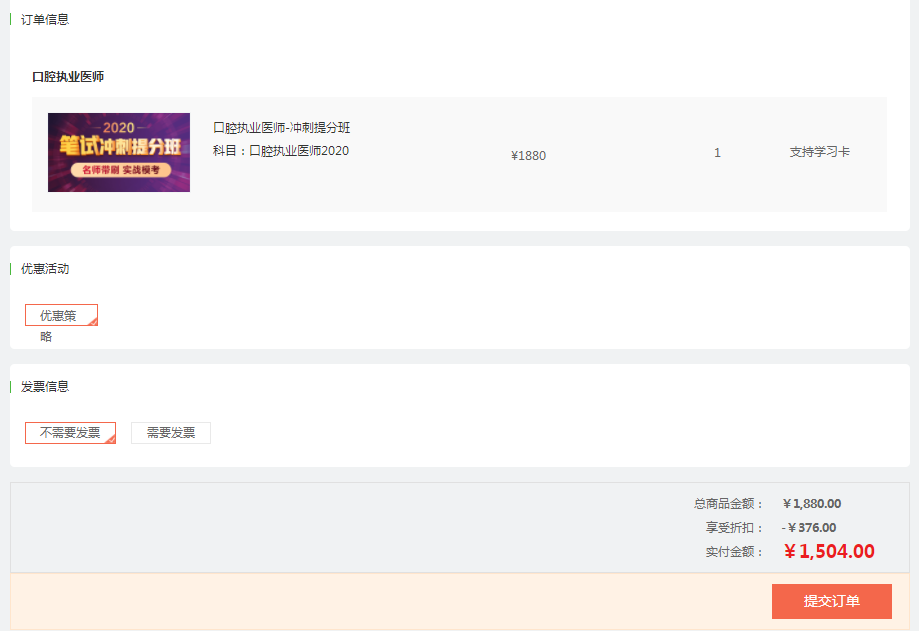Click the 订单信息 section header
The height and width of the screenshot is (631, 919).
[x=45, y=19]
